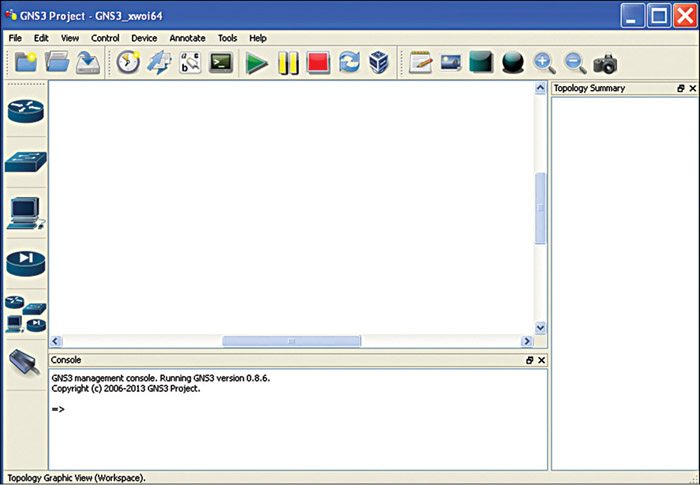Viewport: 700px width, 485px height.
Task: Close the Topology Summary panel
Action: (x=692, y=88)
